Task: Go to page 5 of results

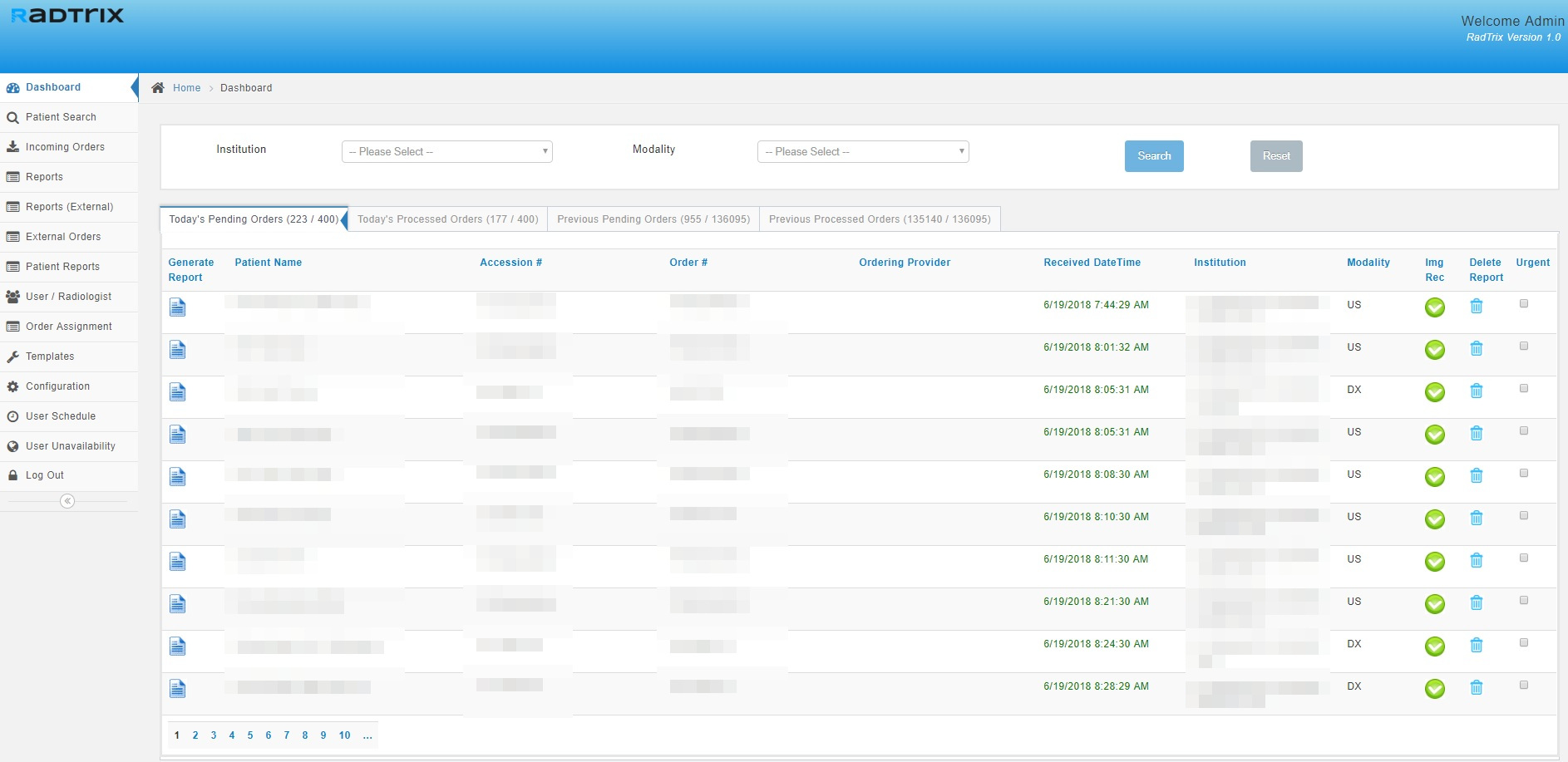Action: [250, 735]
